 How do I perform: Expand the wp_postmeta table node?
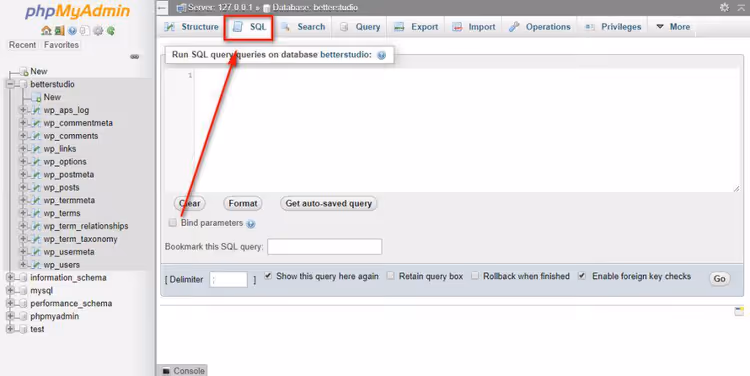click(x=22, y=174)
